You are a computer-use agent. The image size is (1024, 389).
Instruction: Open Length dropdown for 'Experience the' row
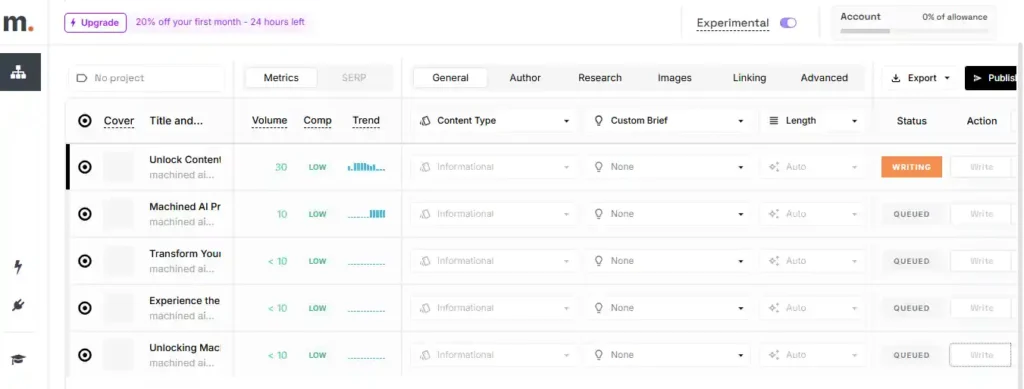[x=812, y=308]
